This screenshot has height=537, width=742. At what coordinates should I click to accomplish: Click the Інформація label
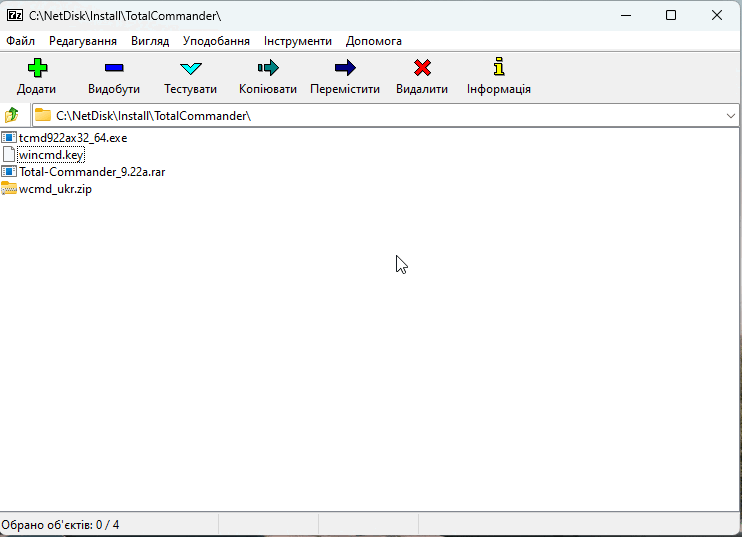499,89
